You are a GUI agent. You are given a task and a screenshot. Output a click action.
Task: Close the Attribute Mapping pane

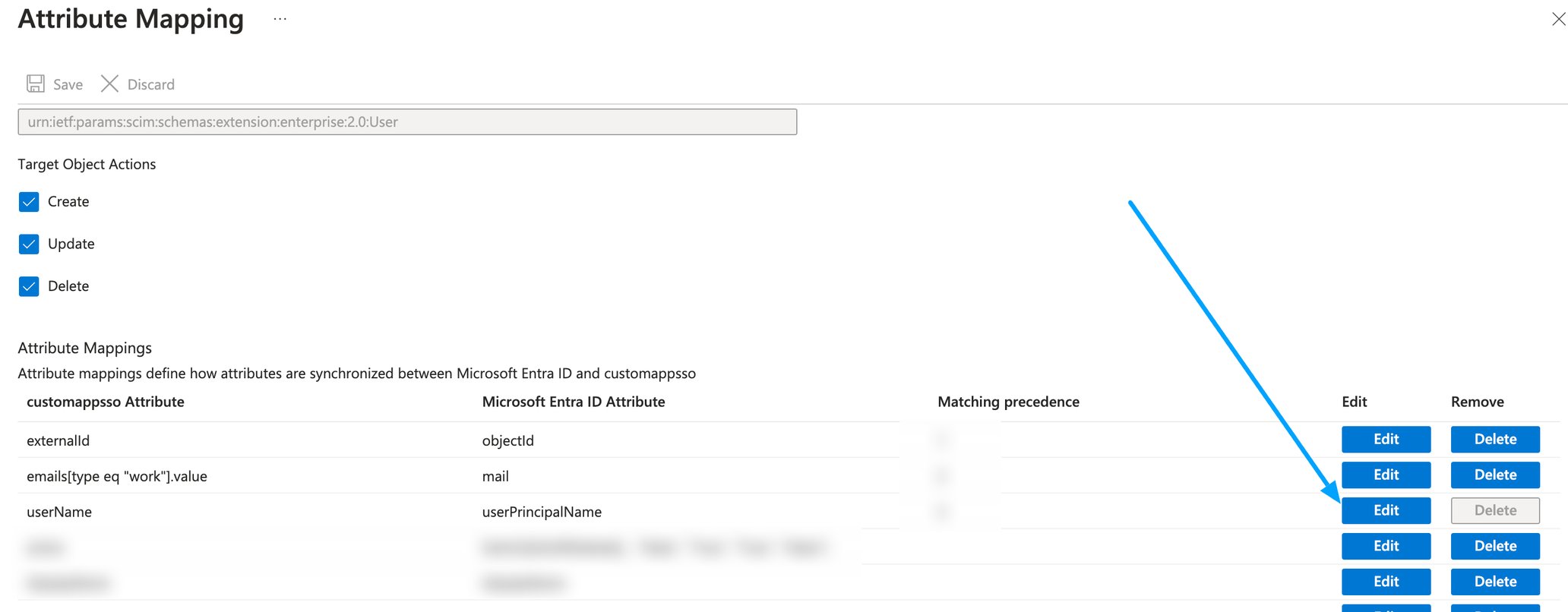[1560, 18]
